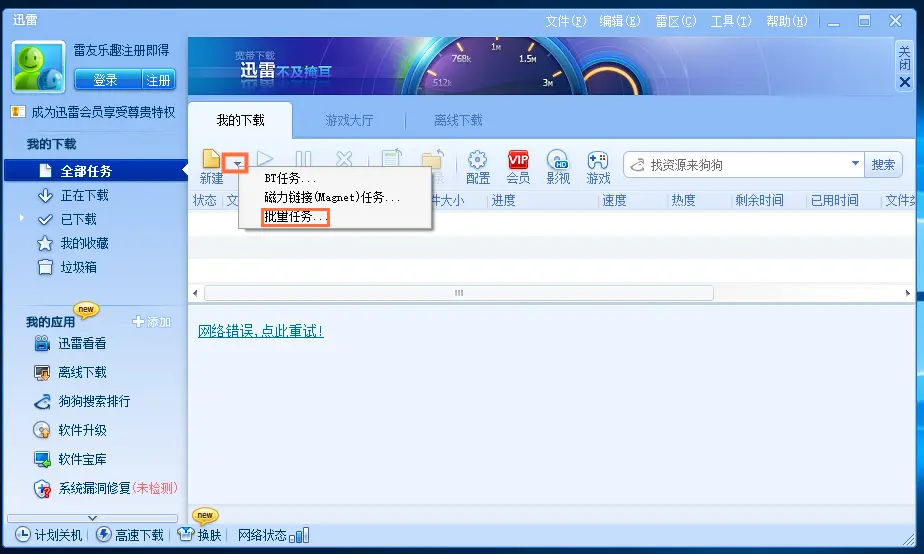The image size is (924, 554).
Task: Select 全部任务 in sidebar
Action: [95, 171]
